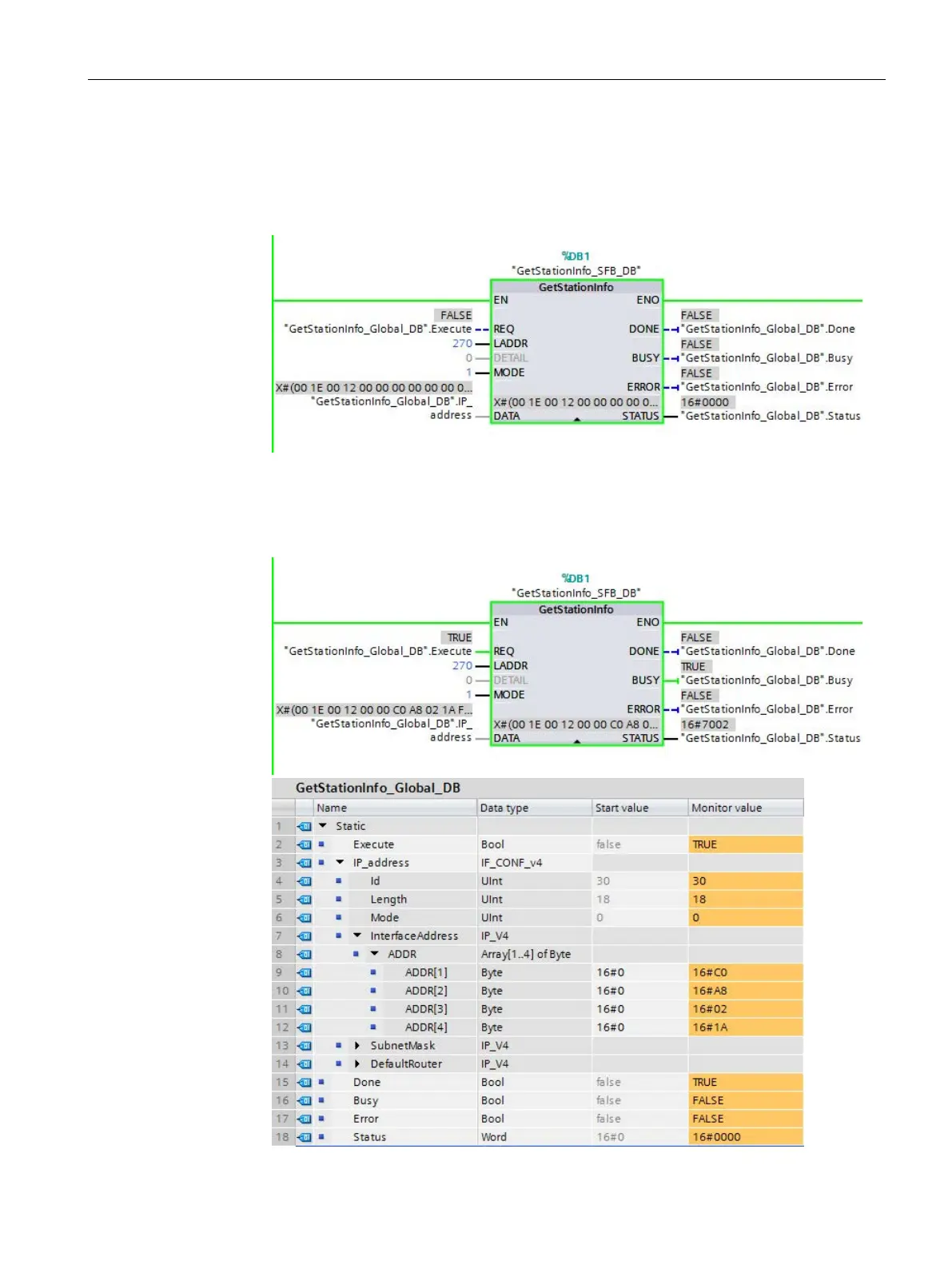Expand the first GetStationInfo block's bottom arrow
Viewport: 952px width, 1269px height.
pos(577,419)
